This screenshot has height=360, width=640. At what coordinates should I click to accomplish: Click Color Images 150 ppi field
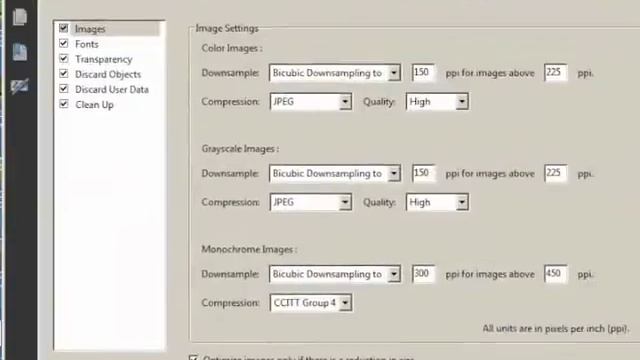pos(423,73)
